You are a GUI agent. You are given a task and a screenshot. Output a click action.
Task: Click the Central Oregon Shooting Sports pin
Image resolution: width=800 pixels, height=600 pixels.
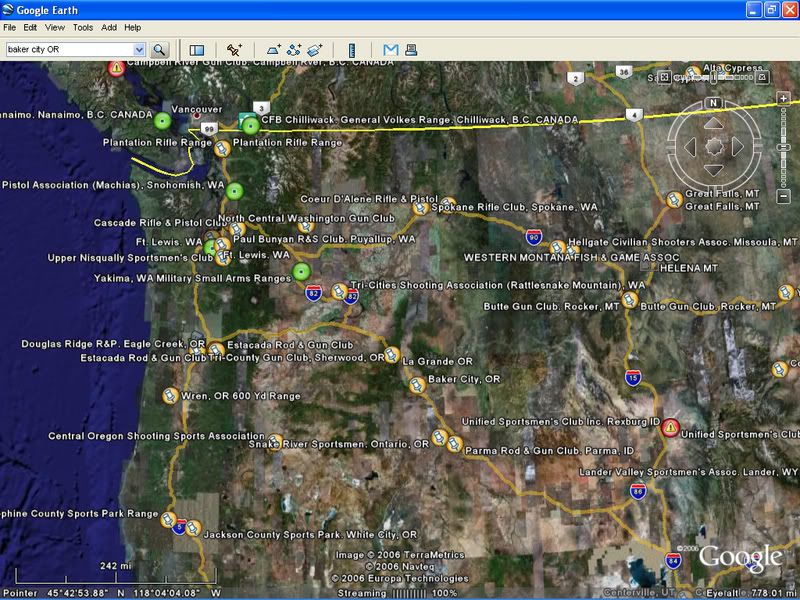275,442
